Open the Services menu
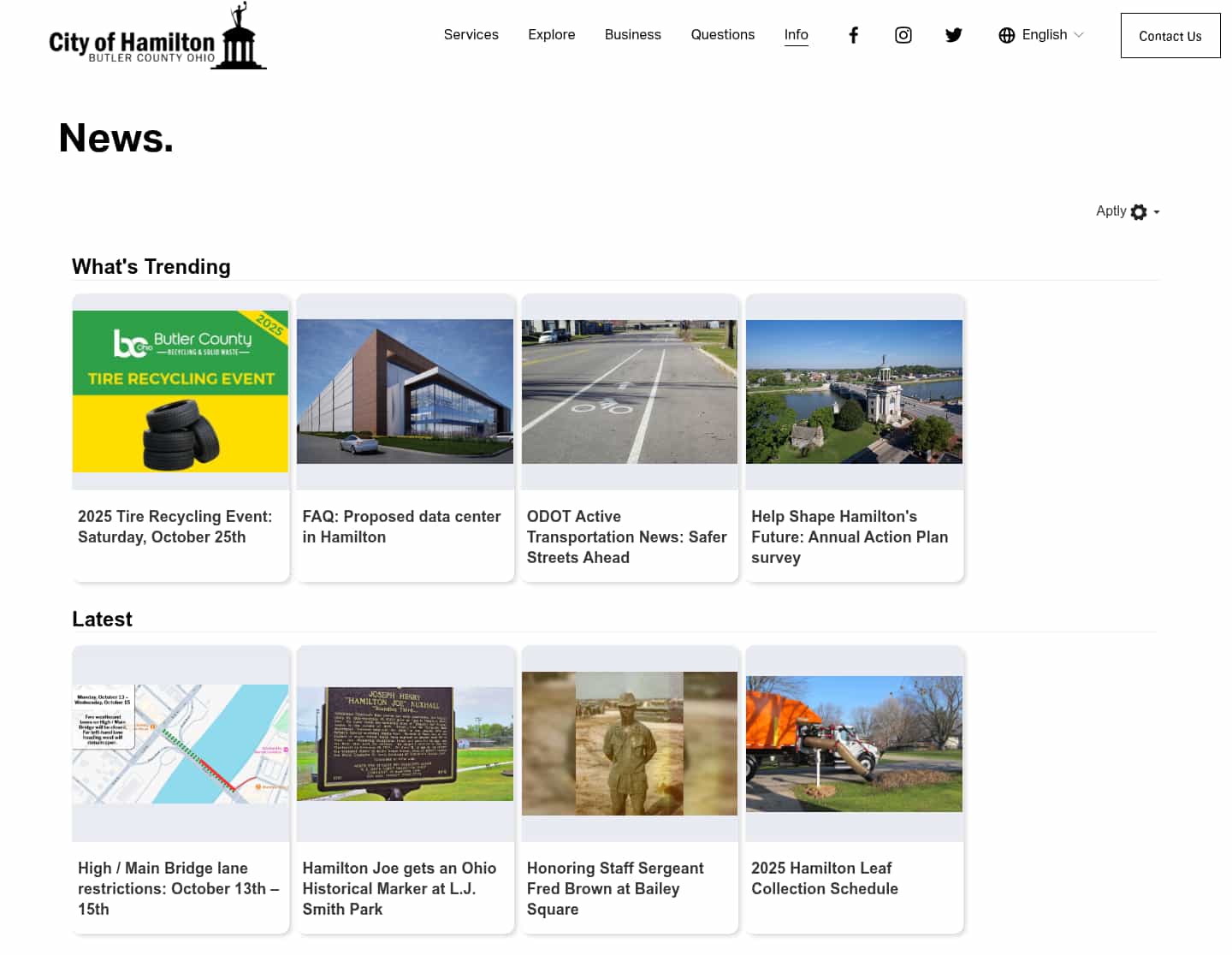This screenshot has width=1232, height=955. [471, 35]
